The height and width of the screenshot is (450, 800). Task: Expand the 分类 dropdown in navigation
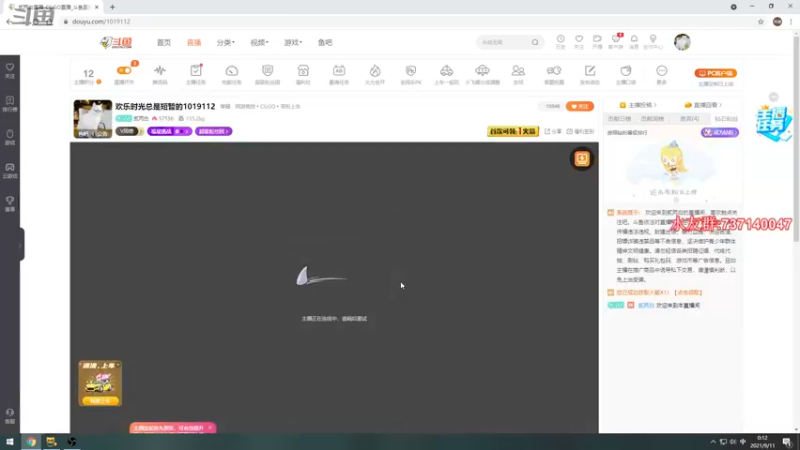click(x=226, y=42)
